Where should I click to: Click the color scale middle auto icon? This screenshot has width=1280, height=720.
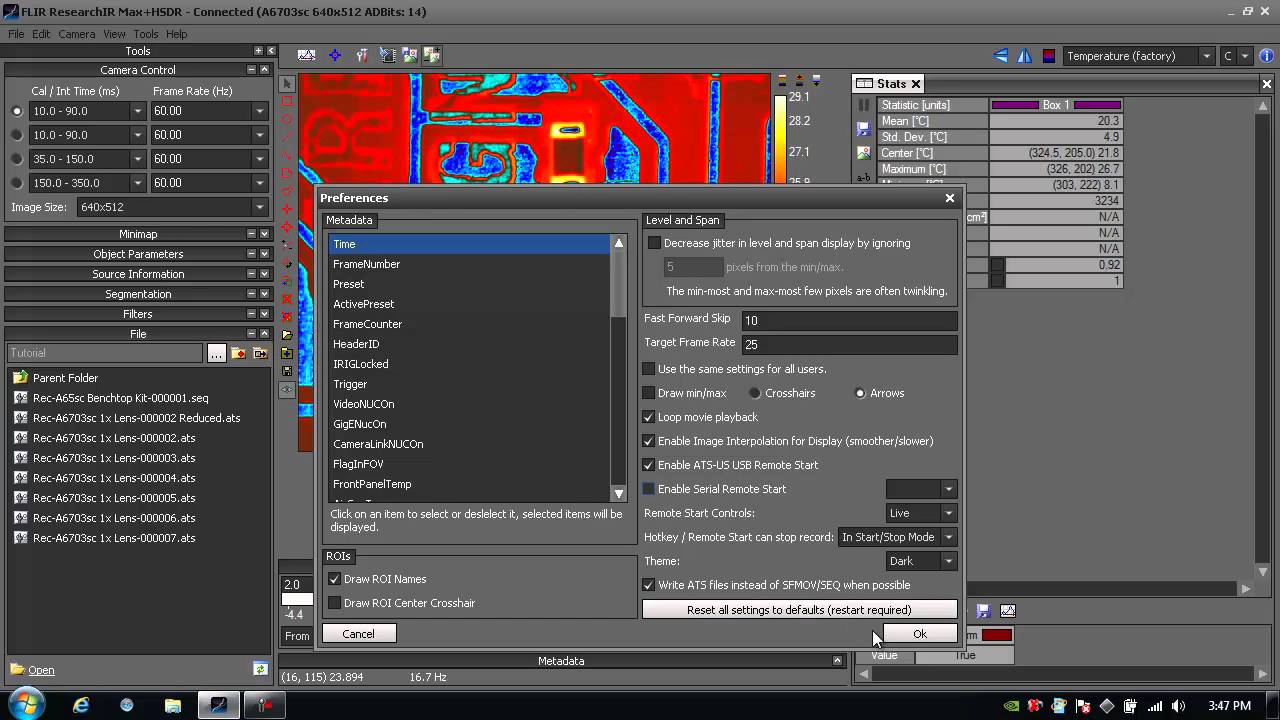(x=800, y=80)
